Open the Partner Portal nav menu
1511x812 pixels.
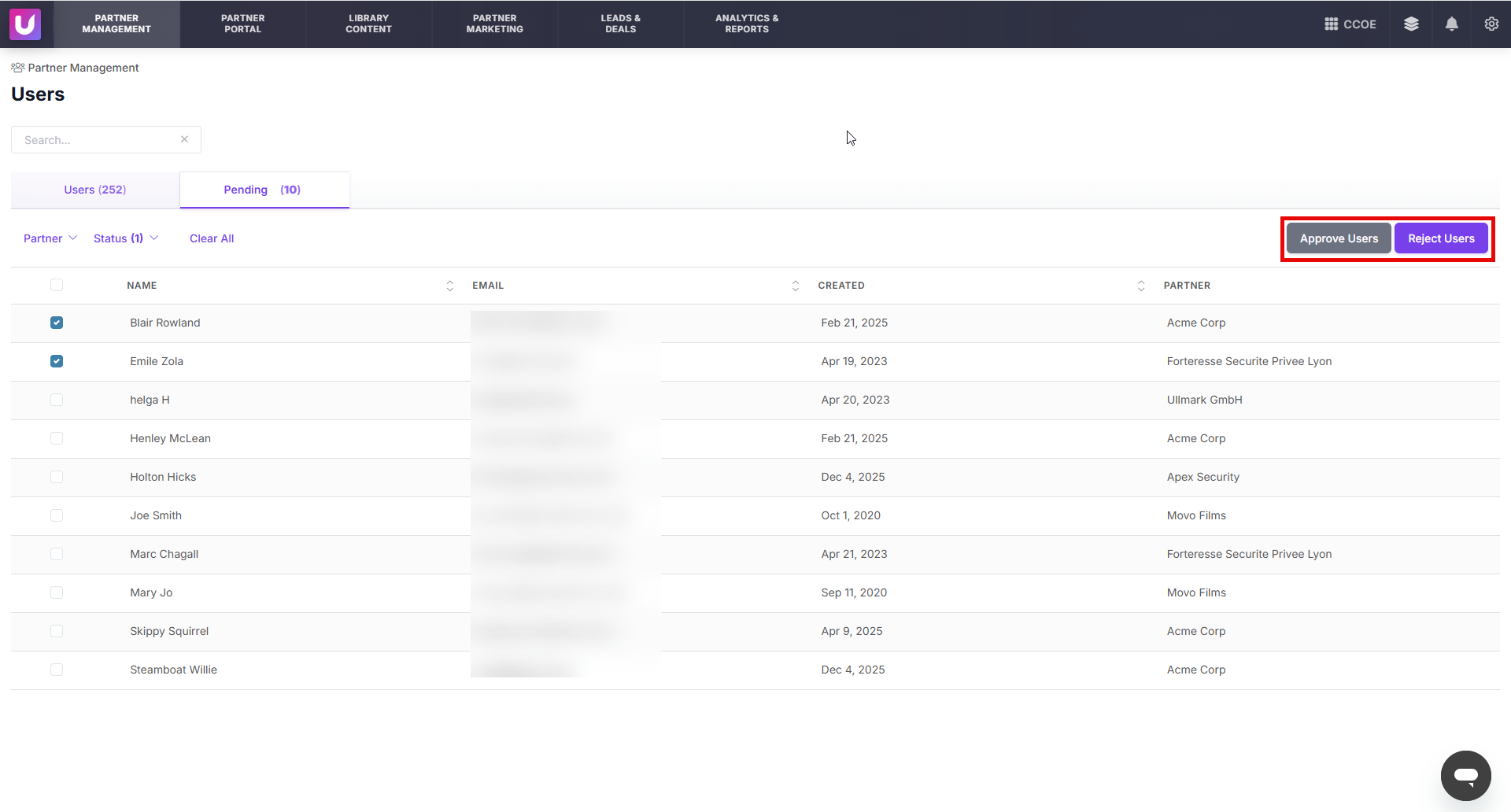point(242,24)
